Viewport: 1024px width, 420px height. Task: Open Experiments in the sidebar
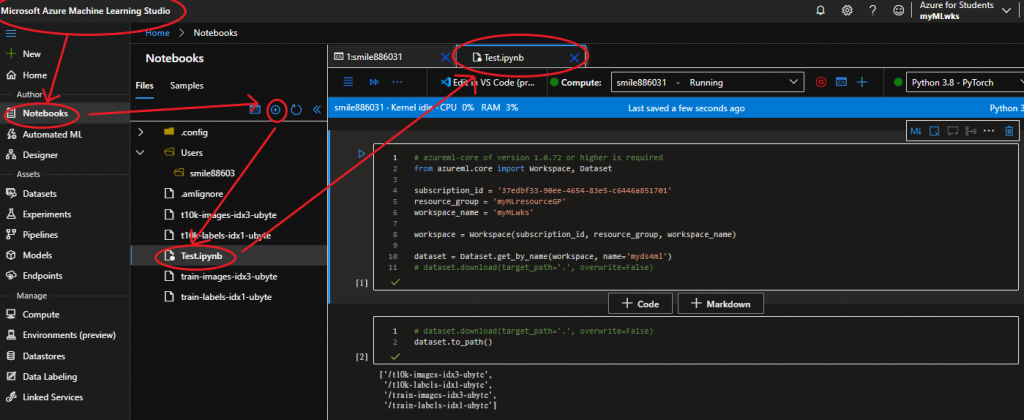(x=38, y=214)
